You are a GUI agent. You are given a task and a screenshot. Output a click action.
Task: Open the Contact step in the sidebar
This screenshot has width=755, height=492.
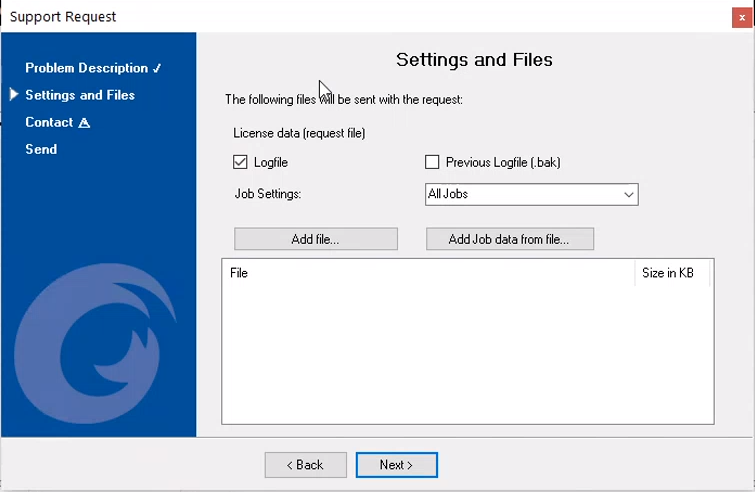49,122
